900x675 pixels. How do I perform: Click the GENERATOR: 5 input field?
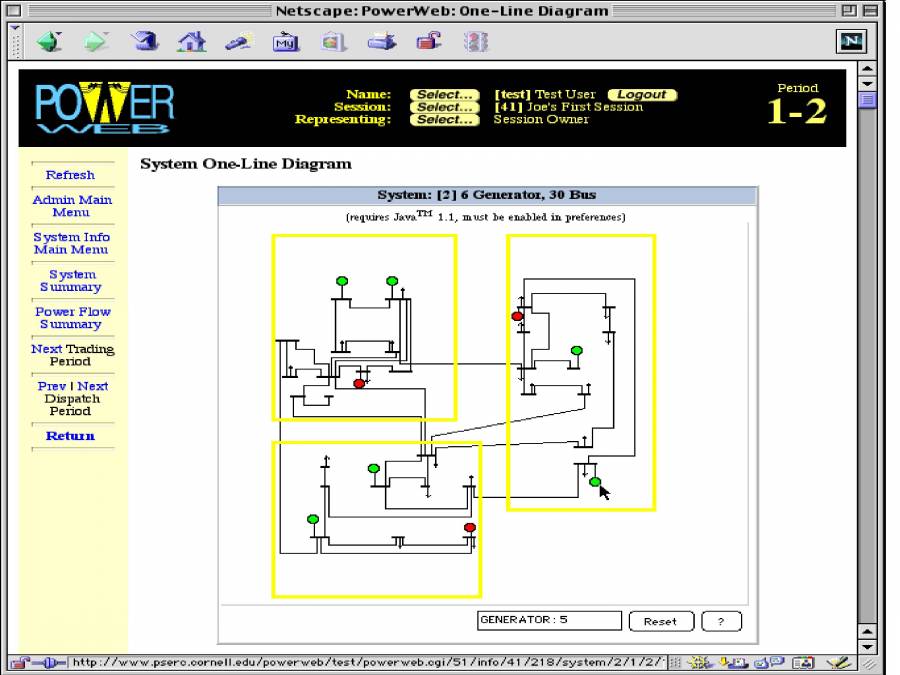547,620
